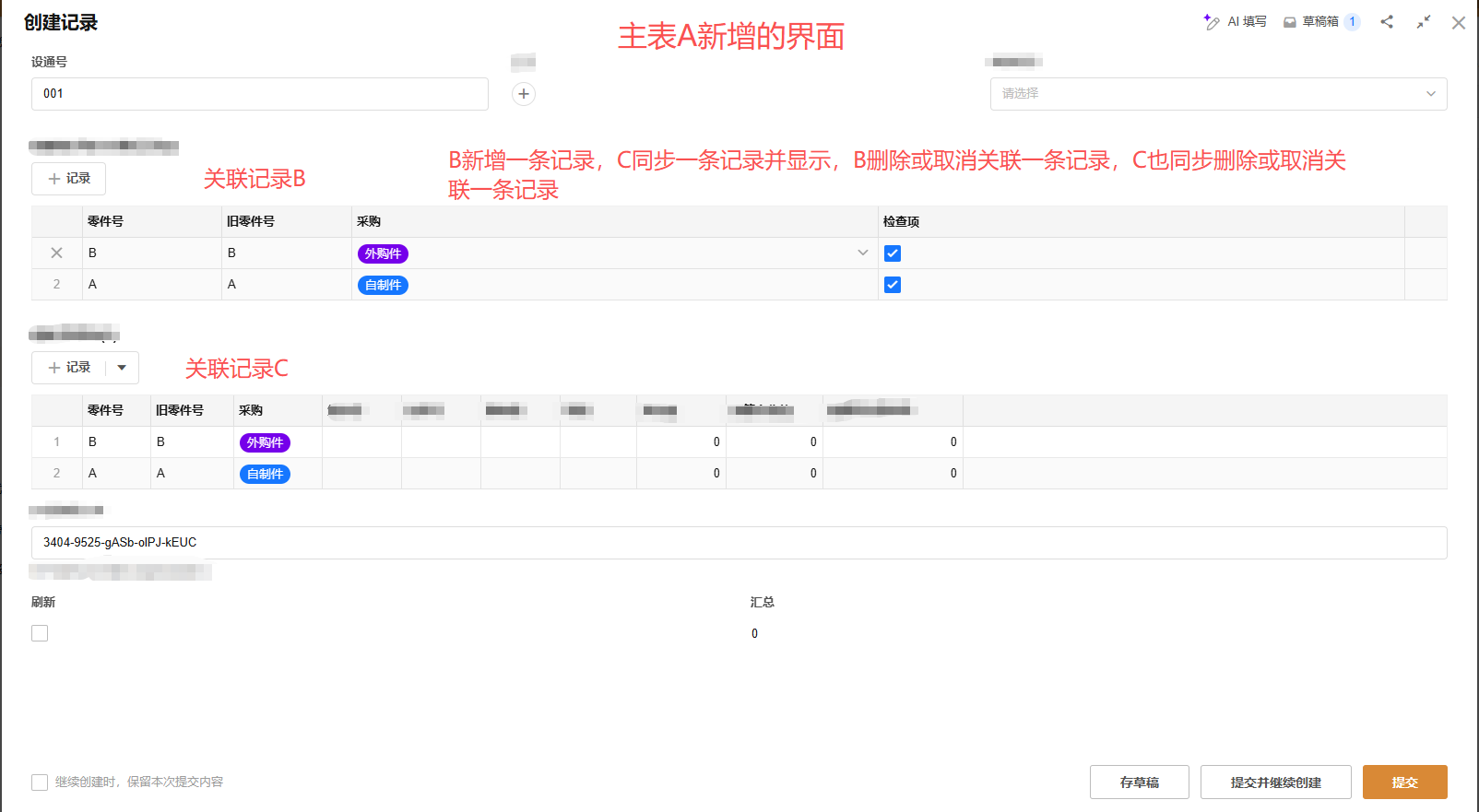The image size is (1479, 812).
Task: Click 外购件 tag in table B
Action: 383,253
